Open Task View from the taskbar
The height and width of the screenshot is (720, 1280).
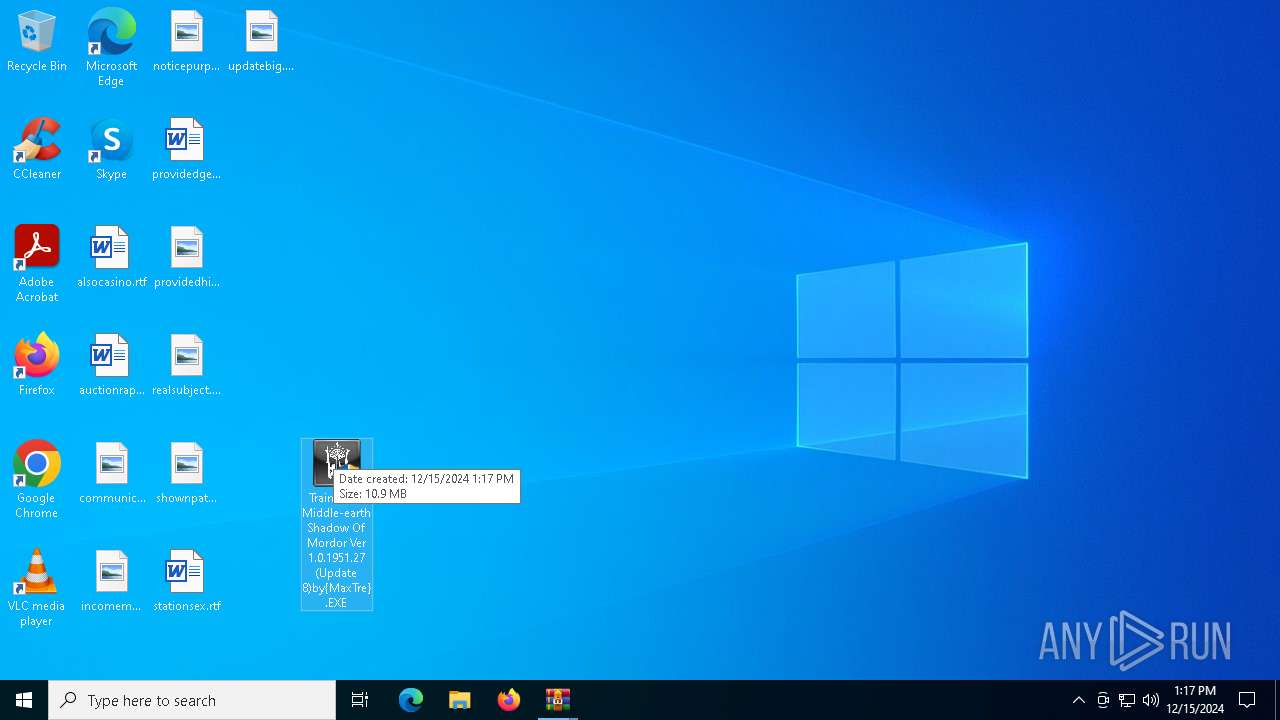[x=360, y=700]
